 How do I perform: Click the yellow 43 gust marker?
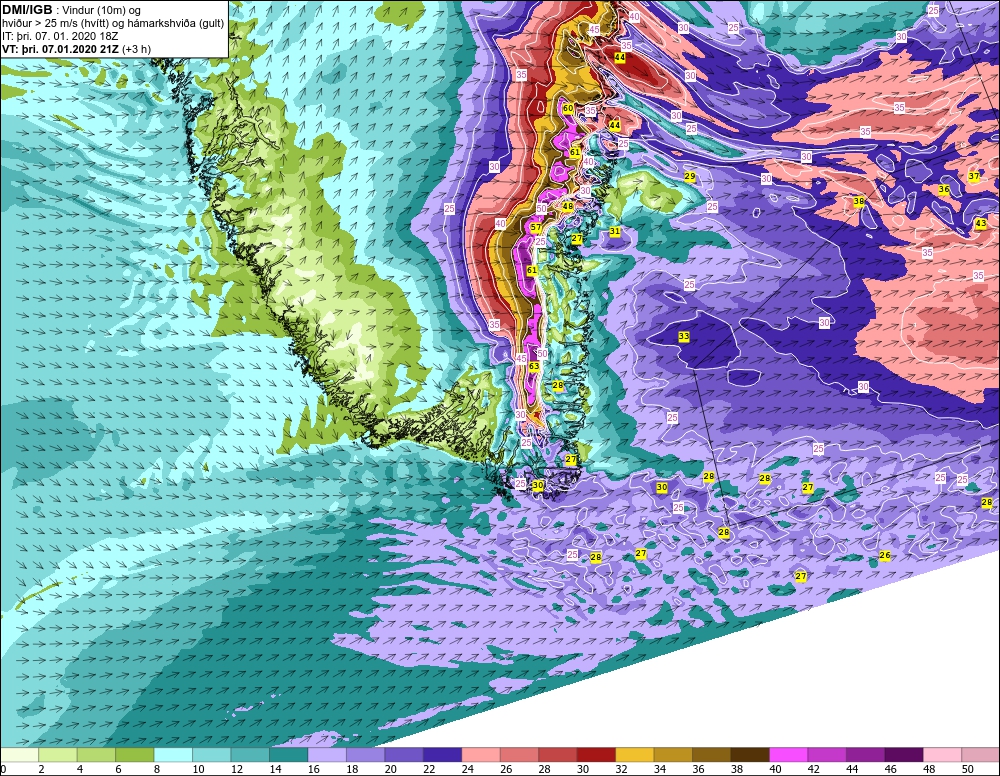click(981, 223)
